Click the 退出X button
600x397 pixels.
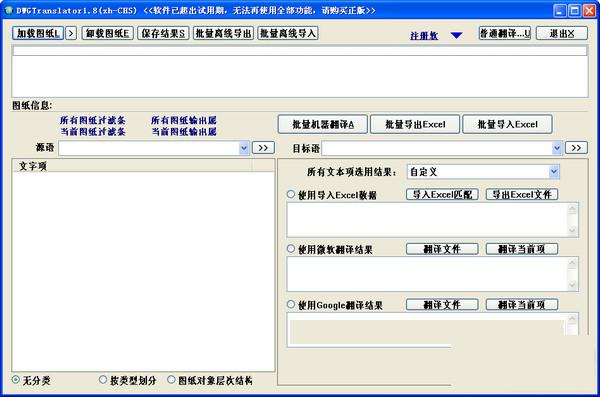tap(562, 33)
